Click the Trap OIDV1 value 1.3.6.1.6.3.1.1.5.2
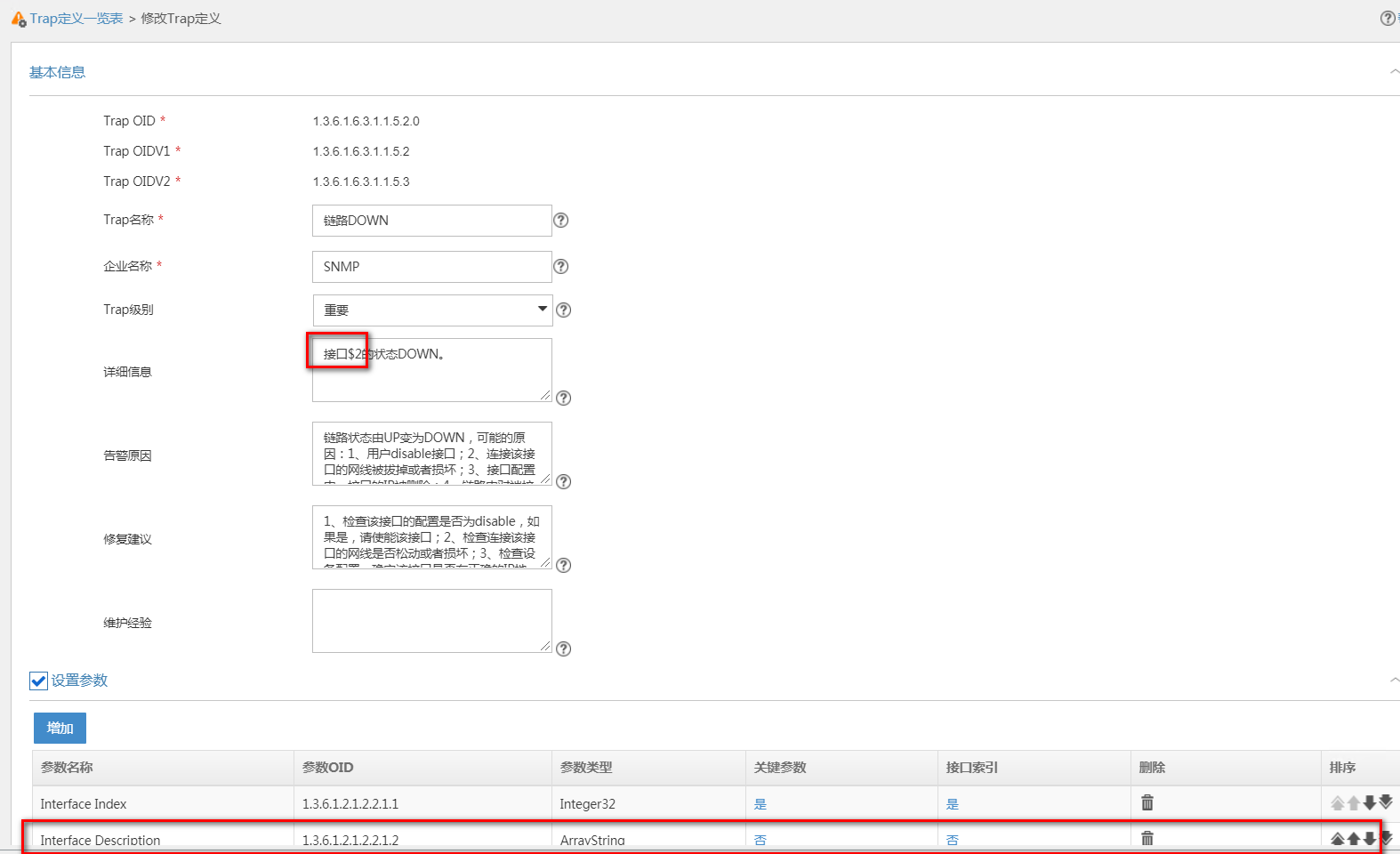 pyautogui.click(x=361, y=151)
